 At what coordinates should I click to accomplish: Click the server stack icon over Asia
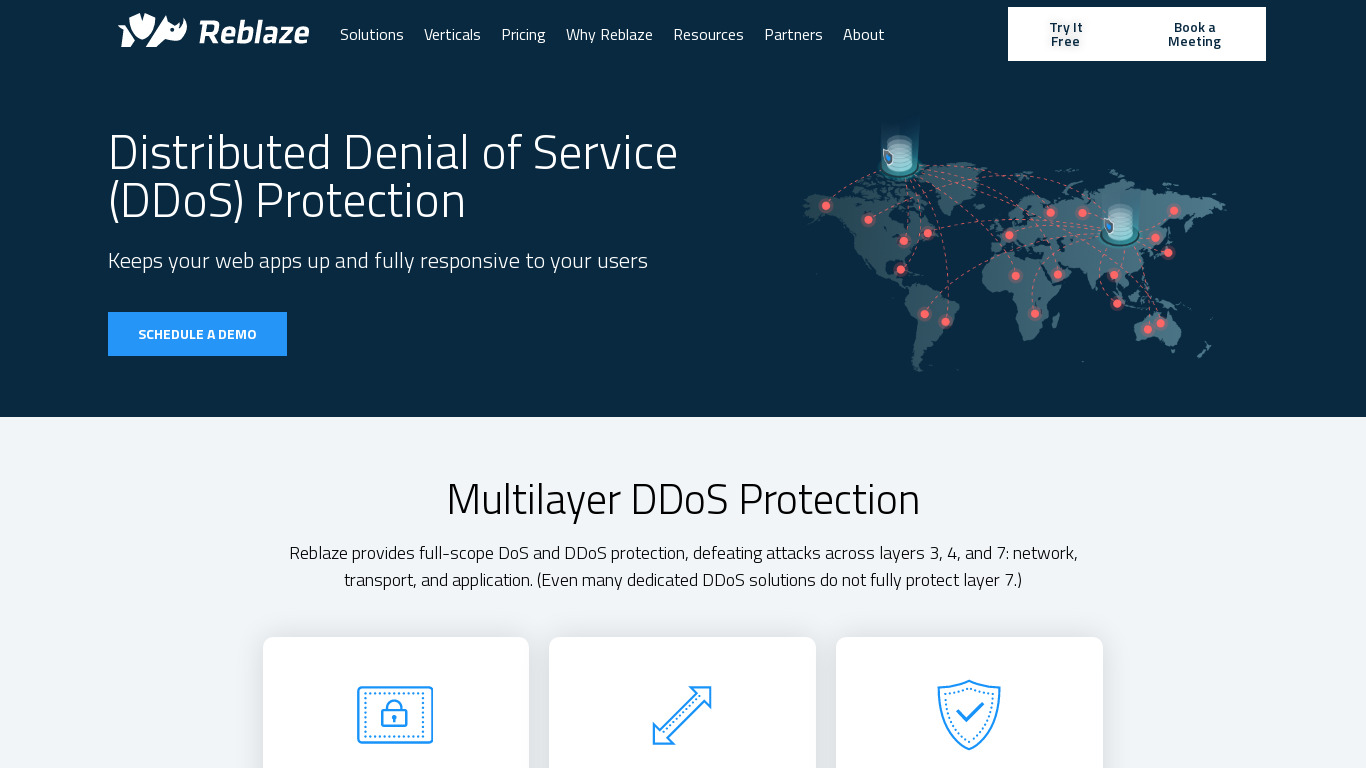1120,224
